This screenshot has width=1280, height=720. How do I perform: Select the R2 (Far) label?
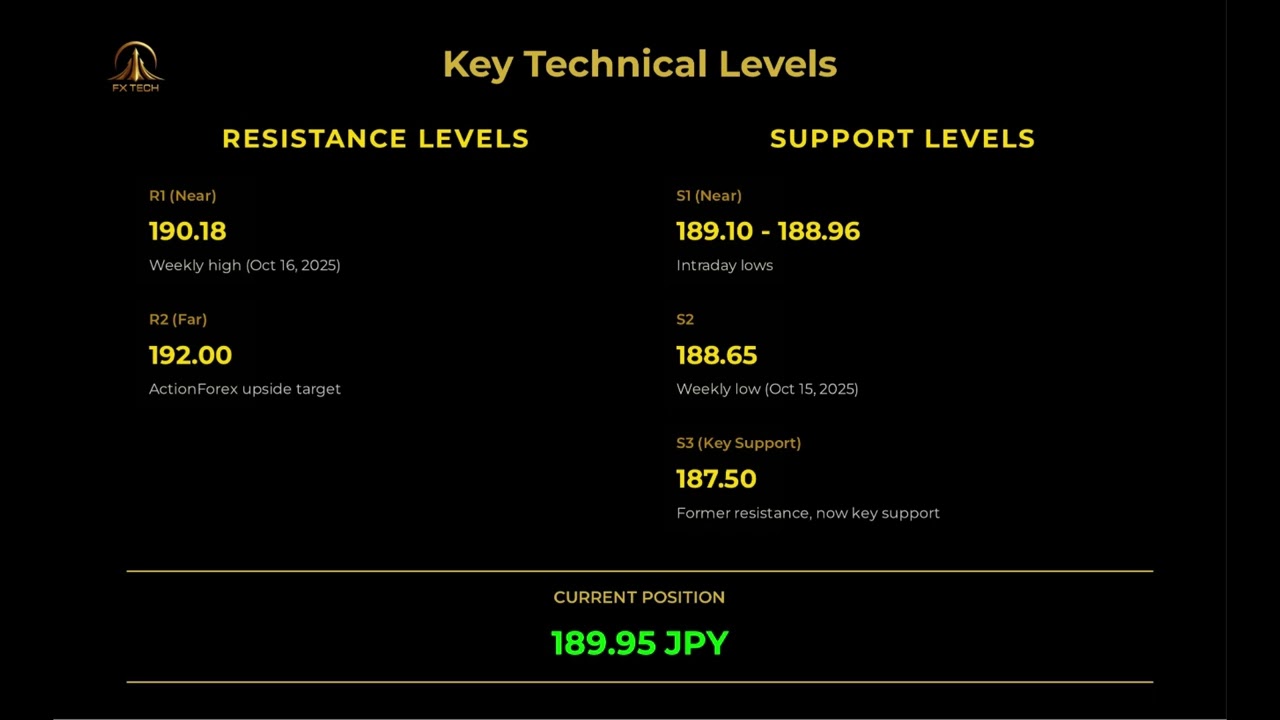[x=178, y=320]
